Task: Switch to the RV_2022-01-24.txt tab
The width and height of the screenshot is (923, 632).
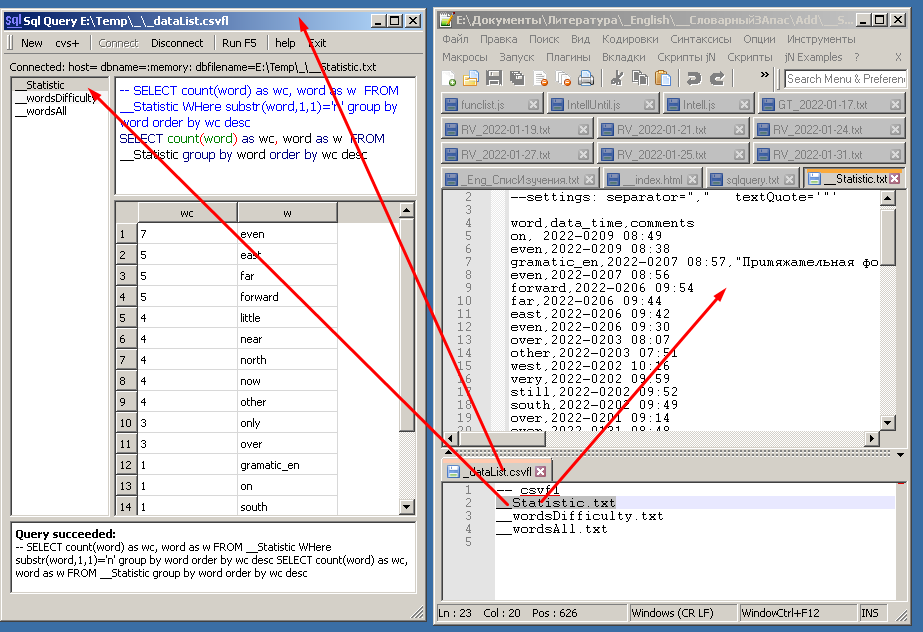Action: click(x=829, y=129)
